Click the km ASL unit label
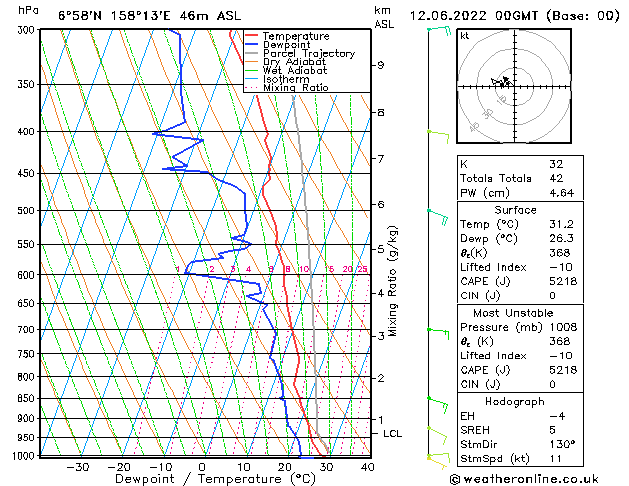This screenshot has width=629, height=486. (x=384, y=17)
